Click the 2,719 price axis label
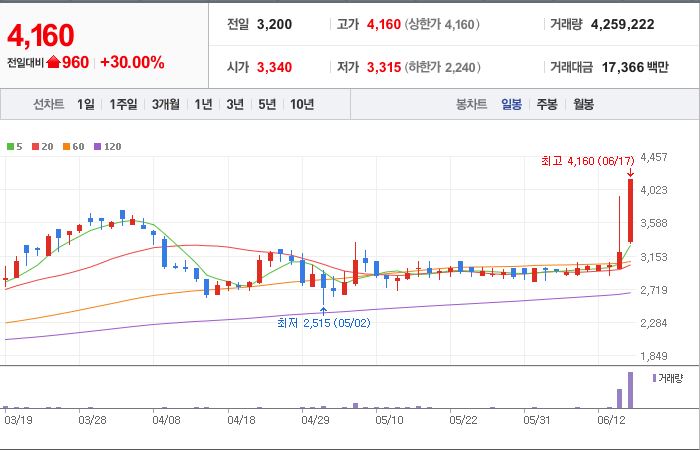The image size is (700, 450). (654, 290)
